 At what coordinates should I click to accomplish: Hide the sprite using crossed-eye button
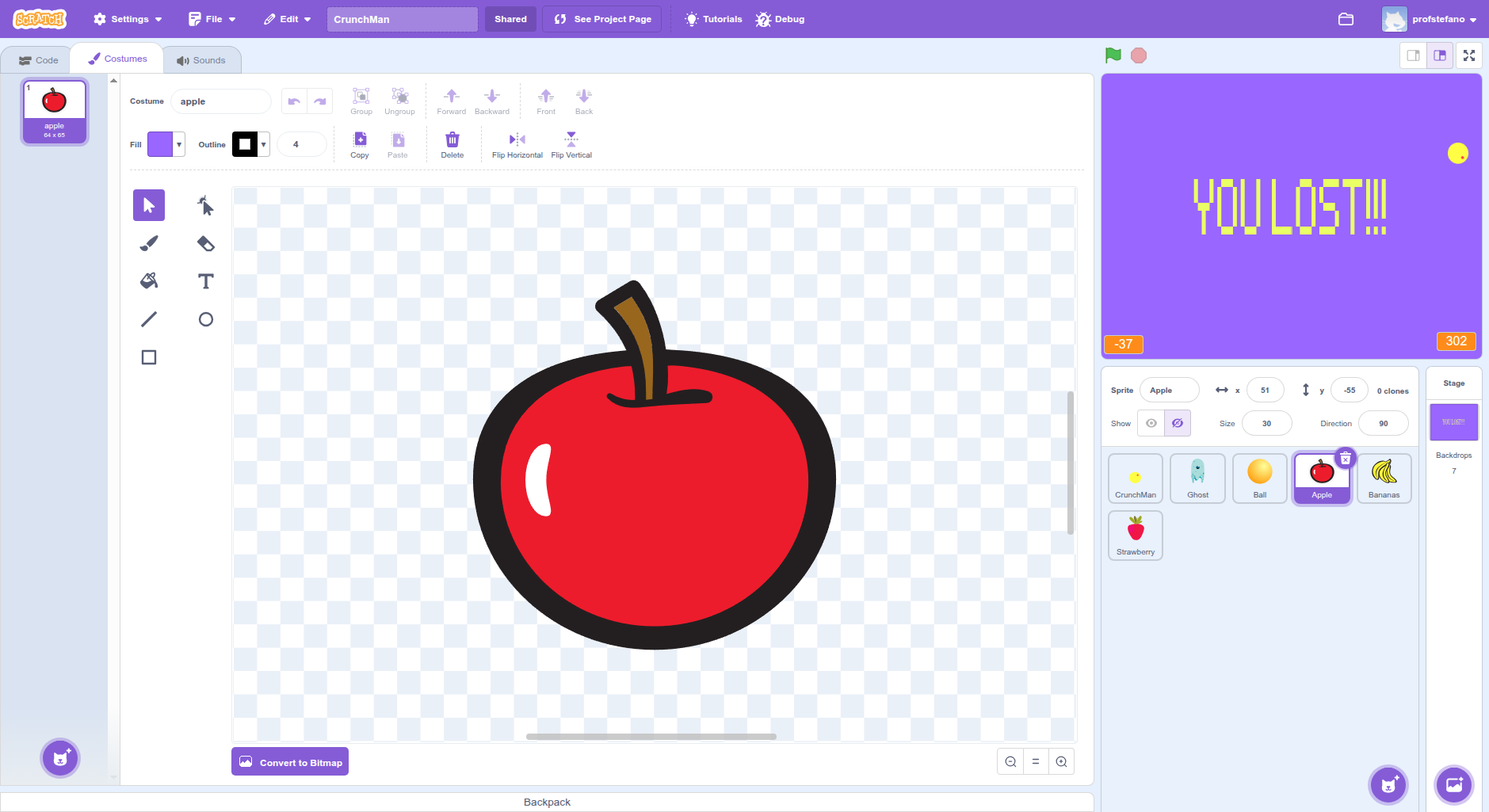coord(1178,423)
